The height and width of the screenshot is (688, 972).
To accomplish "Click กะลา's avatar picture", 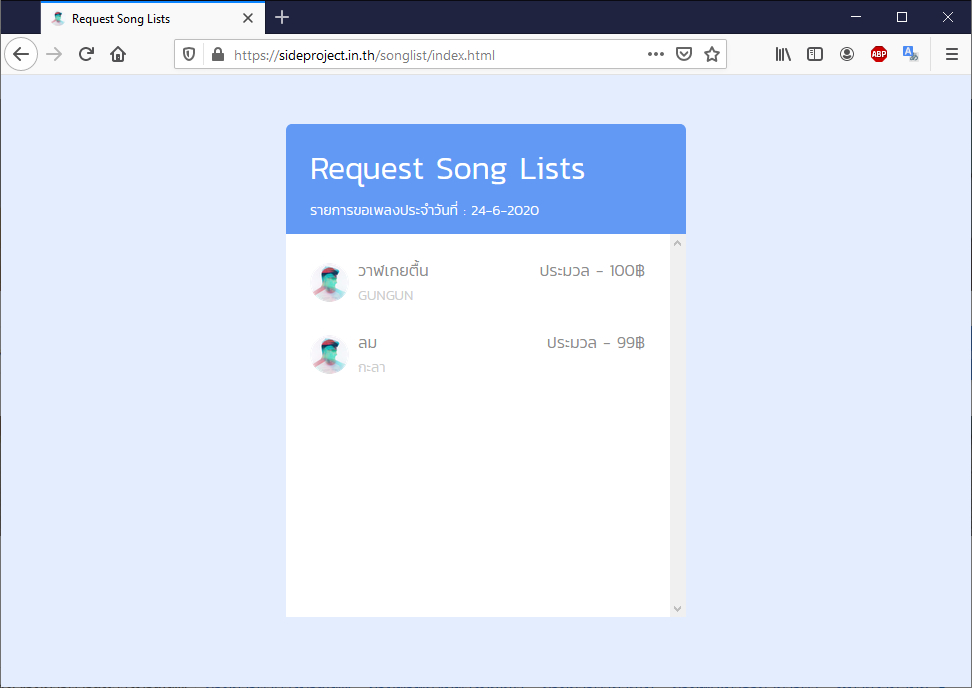I will coord(329,354).
